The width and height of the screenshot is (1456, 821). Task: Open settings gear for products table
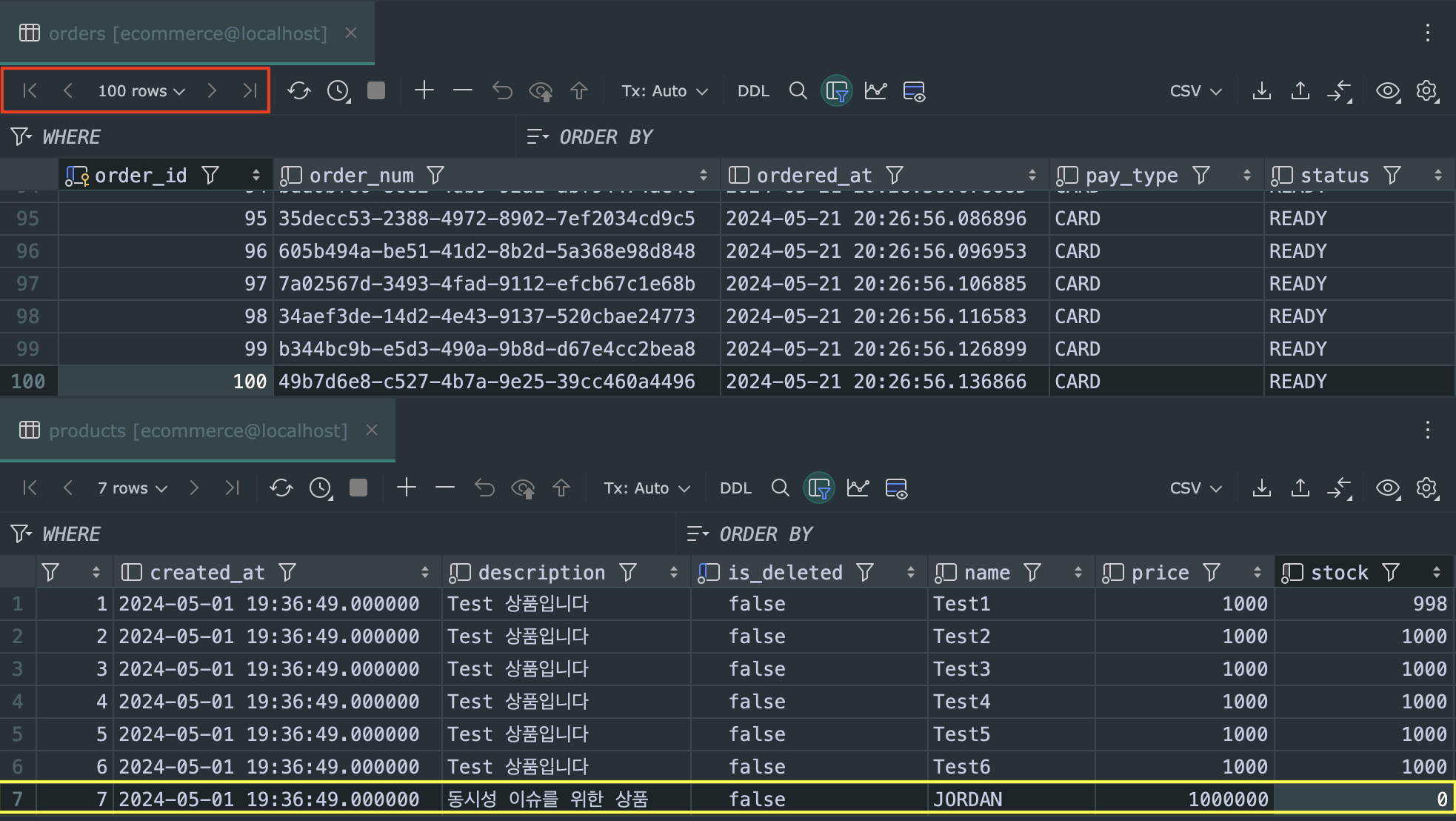point(1426,488)
